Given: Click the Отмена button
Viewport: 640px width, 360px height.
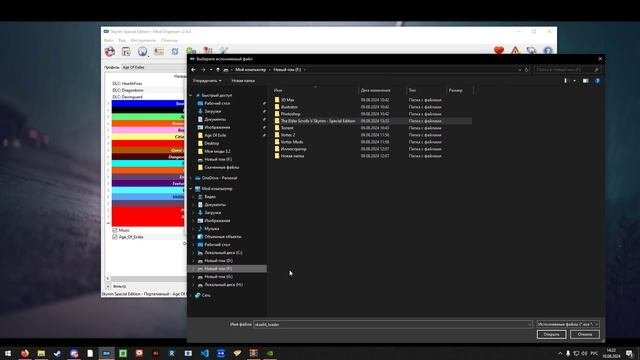Looking at the screenshot, I should (x=584, y=334).
